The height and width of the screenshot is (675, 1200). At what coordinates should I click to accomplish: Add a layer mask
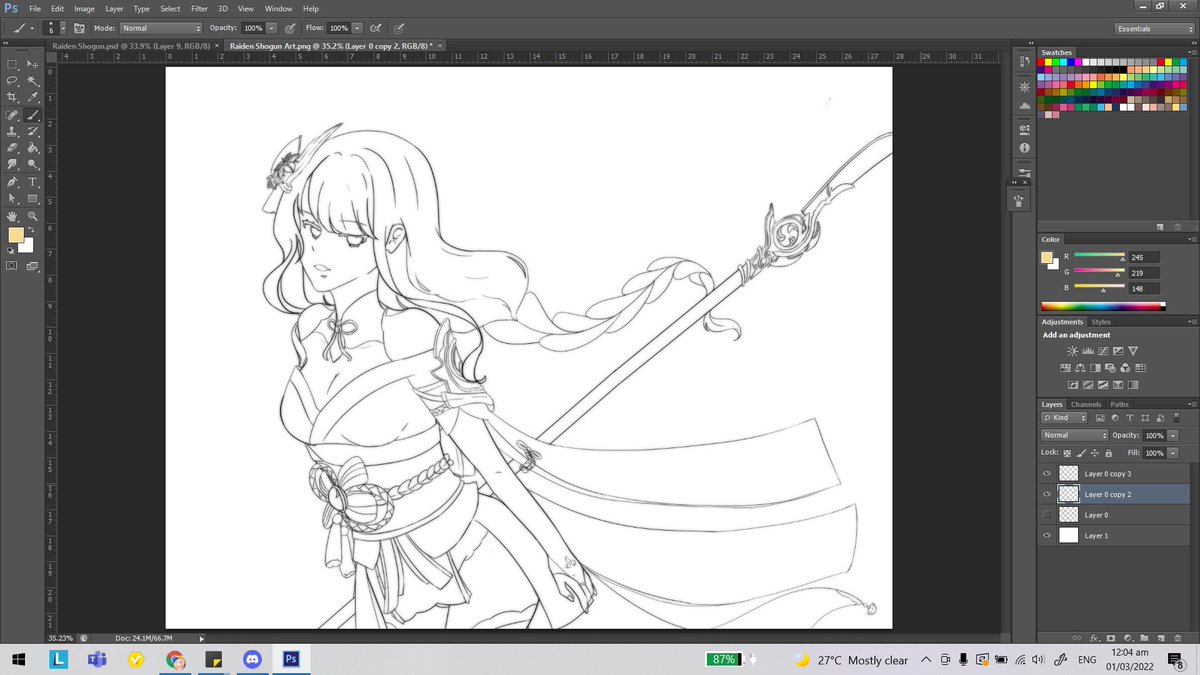(x=1111, y=637)
